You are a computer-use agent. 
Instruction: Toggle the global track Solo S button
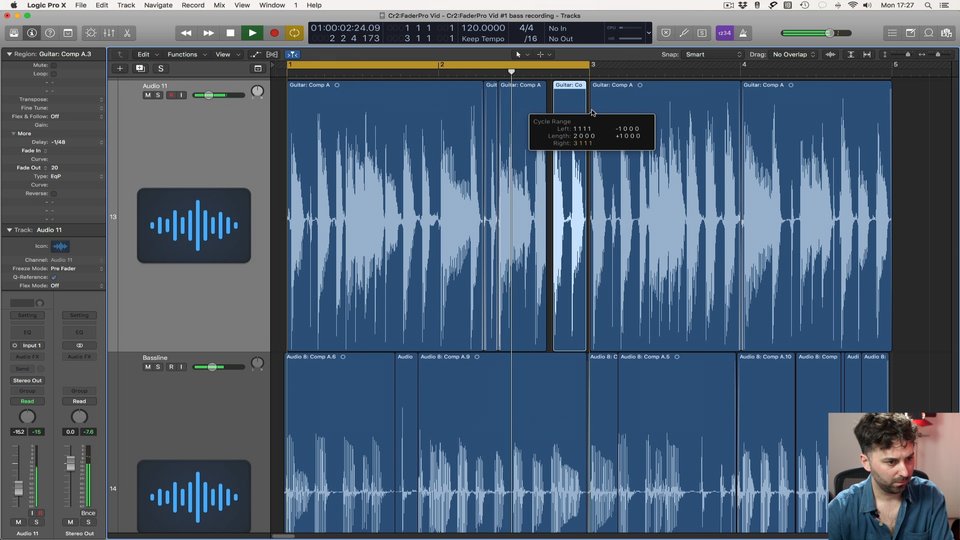(x=160, y=69)
